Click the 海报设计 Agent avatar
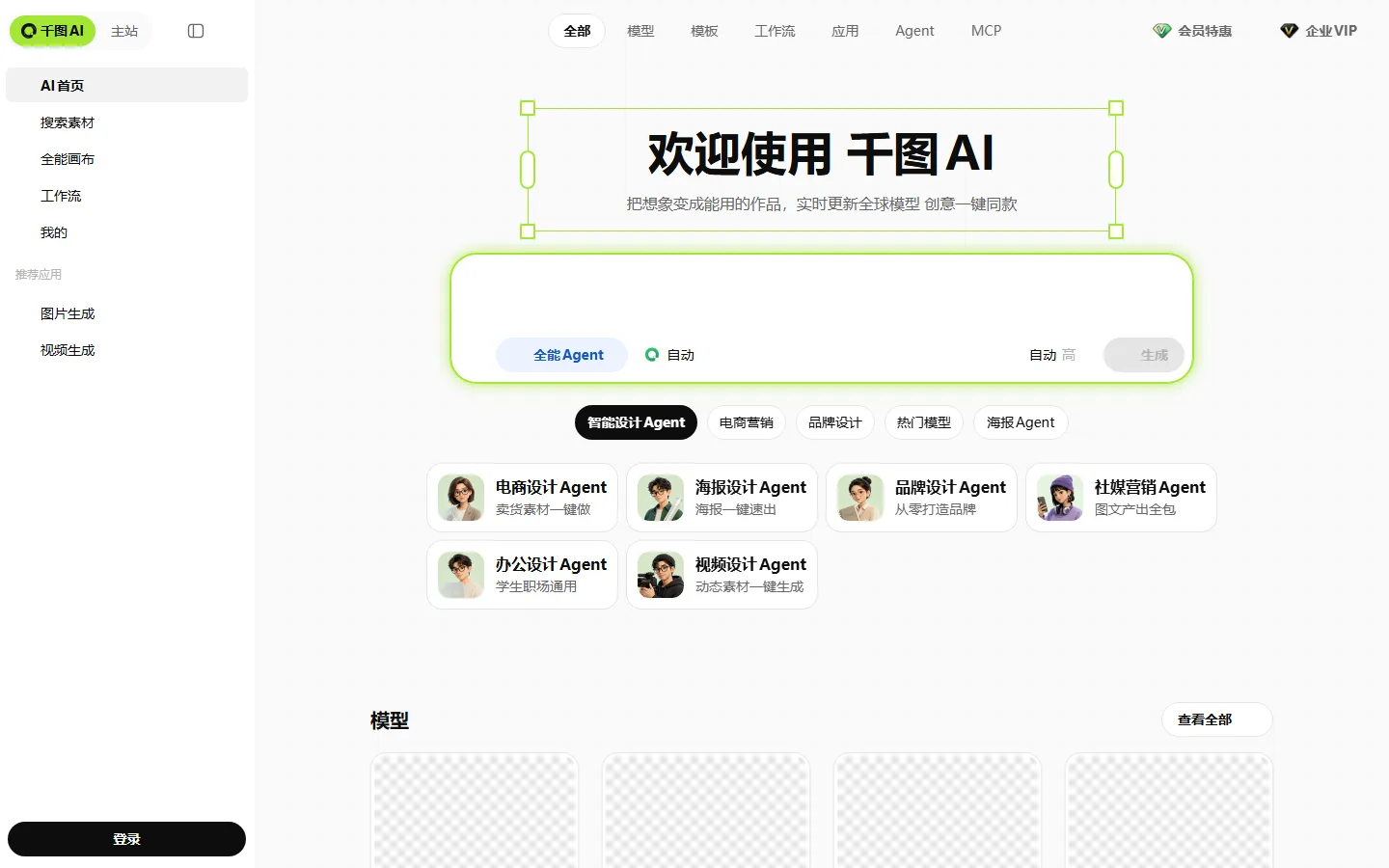Viewport: 1389px width, 868px height. (661, 498)
